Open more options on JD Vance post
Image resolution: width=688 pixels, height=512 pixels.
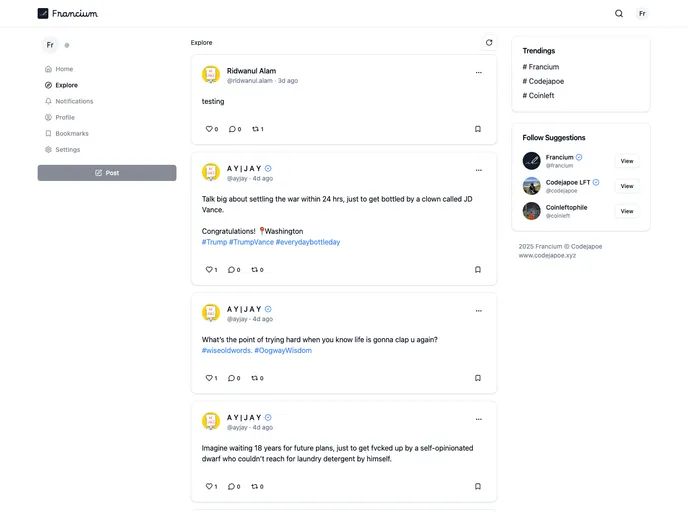click(x=478, y=170)
